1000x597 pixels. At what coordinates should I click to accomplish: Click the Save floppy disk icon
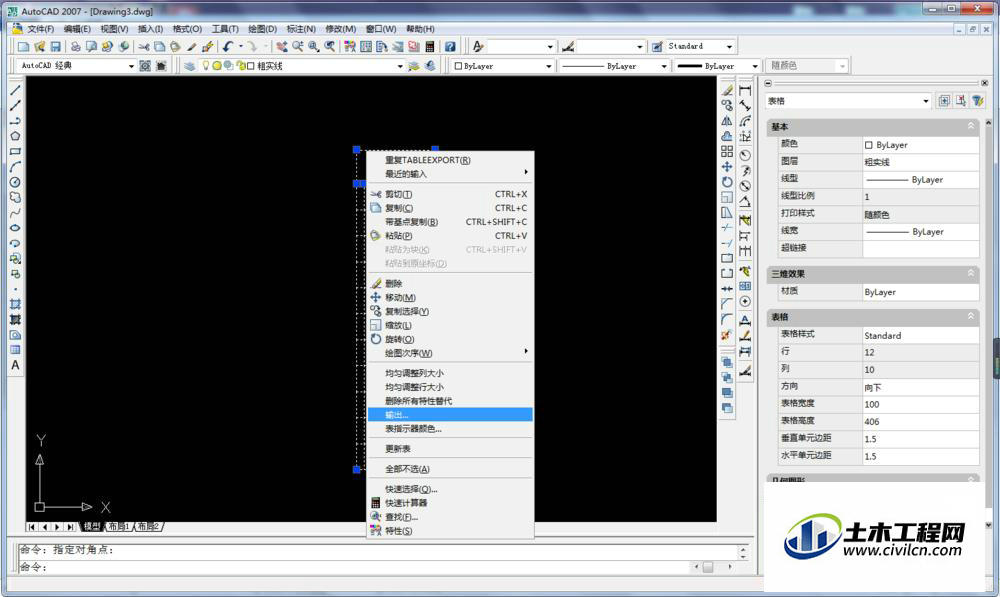55,47
